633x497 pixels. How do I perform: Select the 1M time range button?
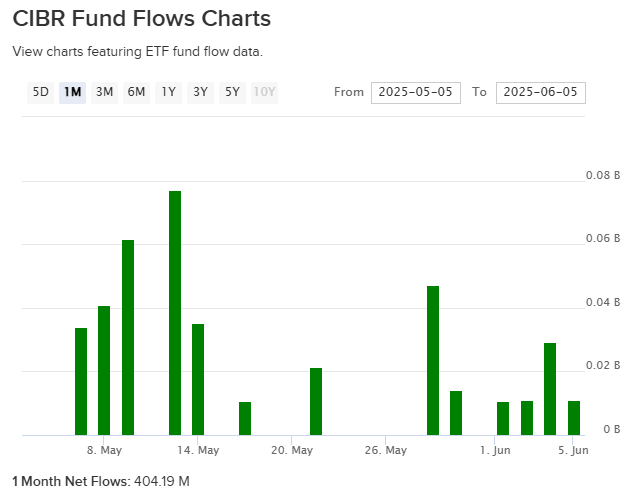tap(72, 92)
